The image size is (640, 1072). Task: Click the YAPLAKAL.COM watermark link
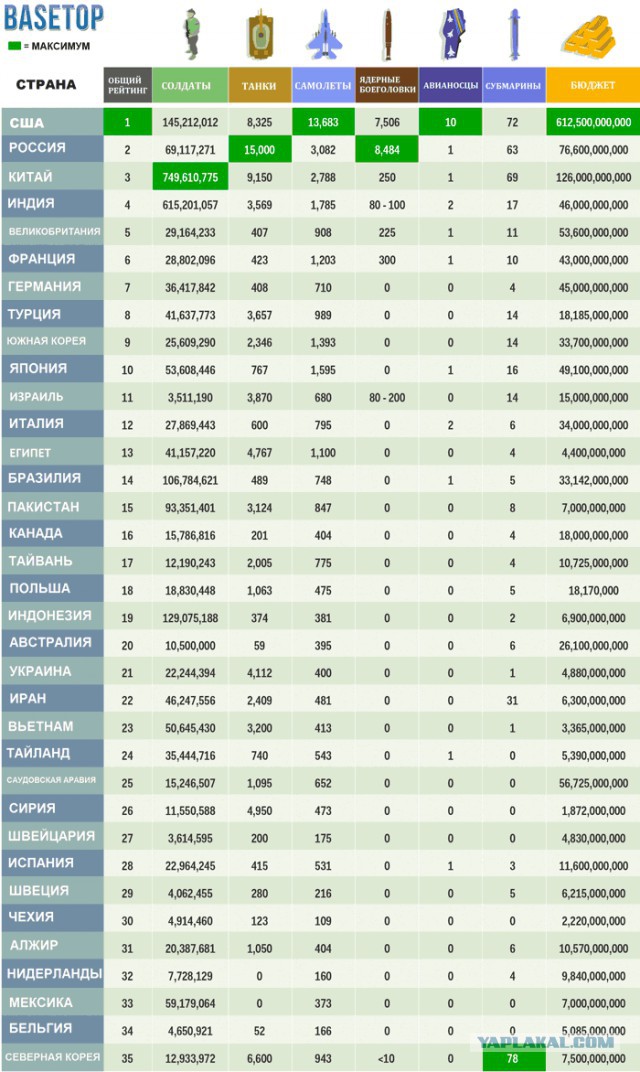546,1043
